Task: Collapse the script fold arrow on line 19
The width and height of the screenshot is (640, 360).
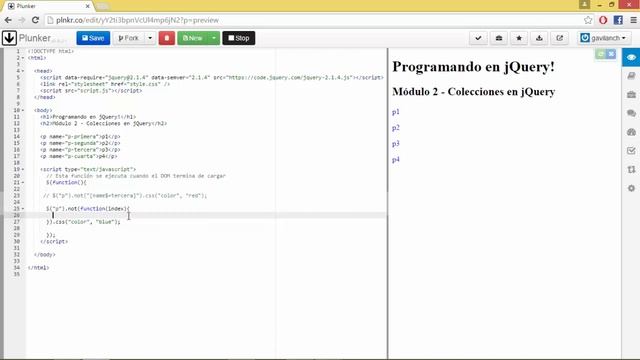Action: point(23,169)
